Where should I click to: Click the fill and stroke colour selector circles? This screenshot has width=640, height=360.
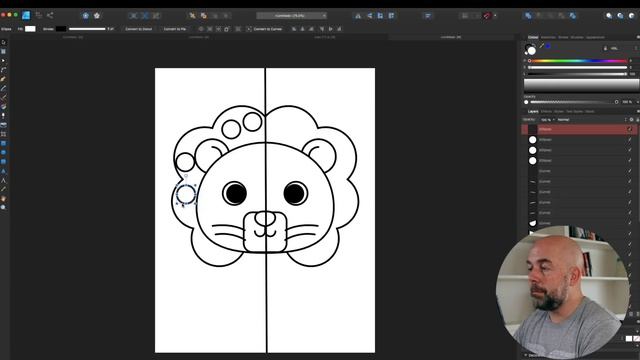tap(530, 49)
